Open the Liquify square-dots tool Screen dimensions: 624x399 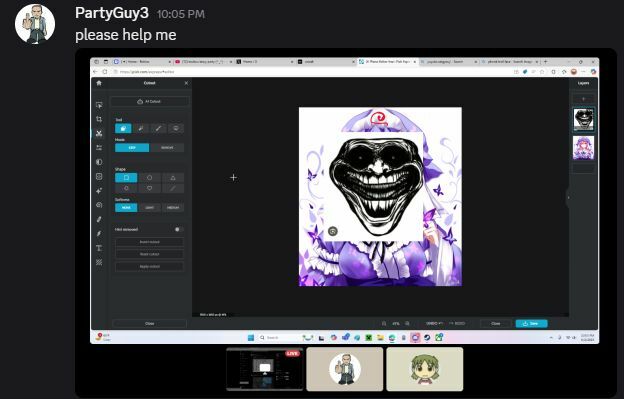point(99,176)
